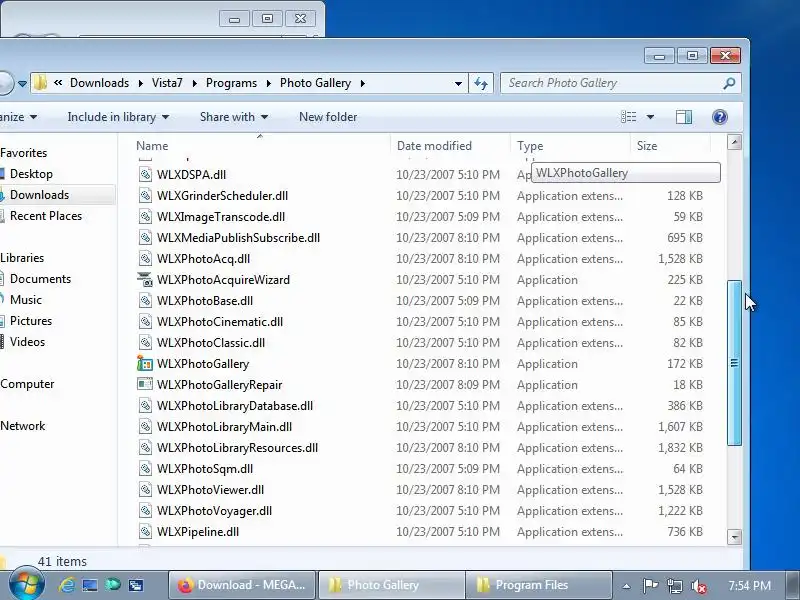
Task: Open the Include in library dropdown
Action: point(118,117)
